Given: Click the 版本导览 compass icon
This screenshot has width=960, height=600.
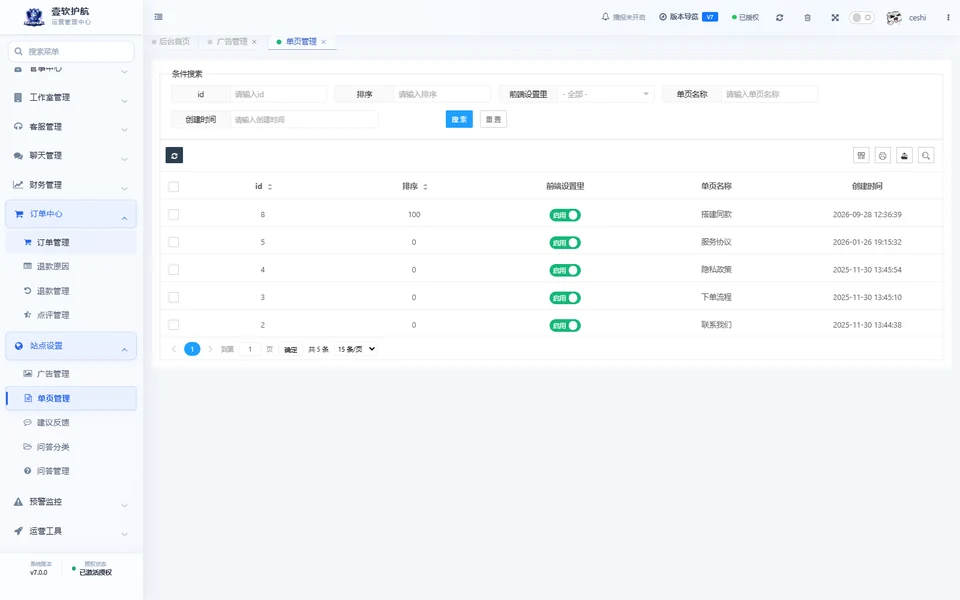Looking at the screenshot, I should click(x=663, y=17).
